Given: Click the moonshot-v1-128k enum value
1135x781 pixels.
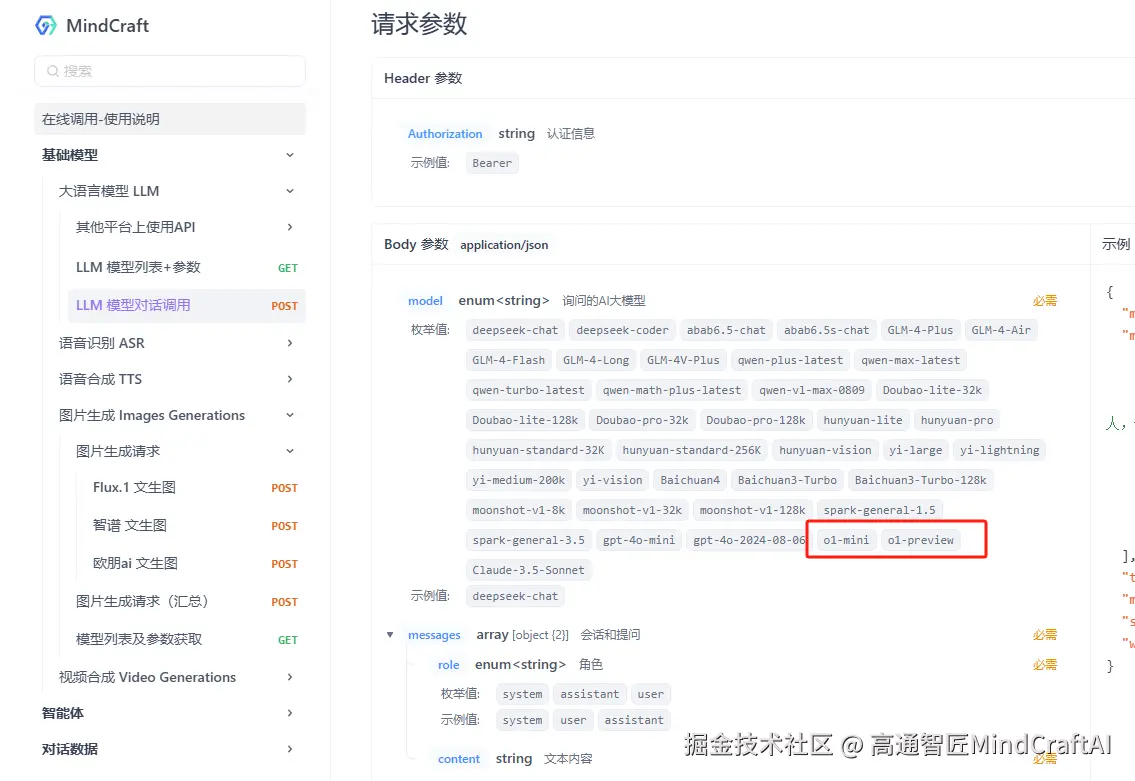Looking at the screenshot, I should [753, 510].
